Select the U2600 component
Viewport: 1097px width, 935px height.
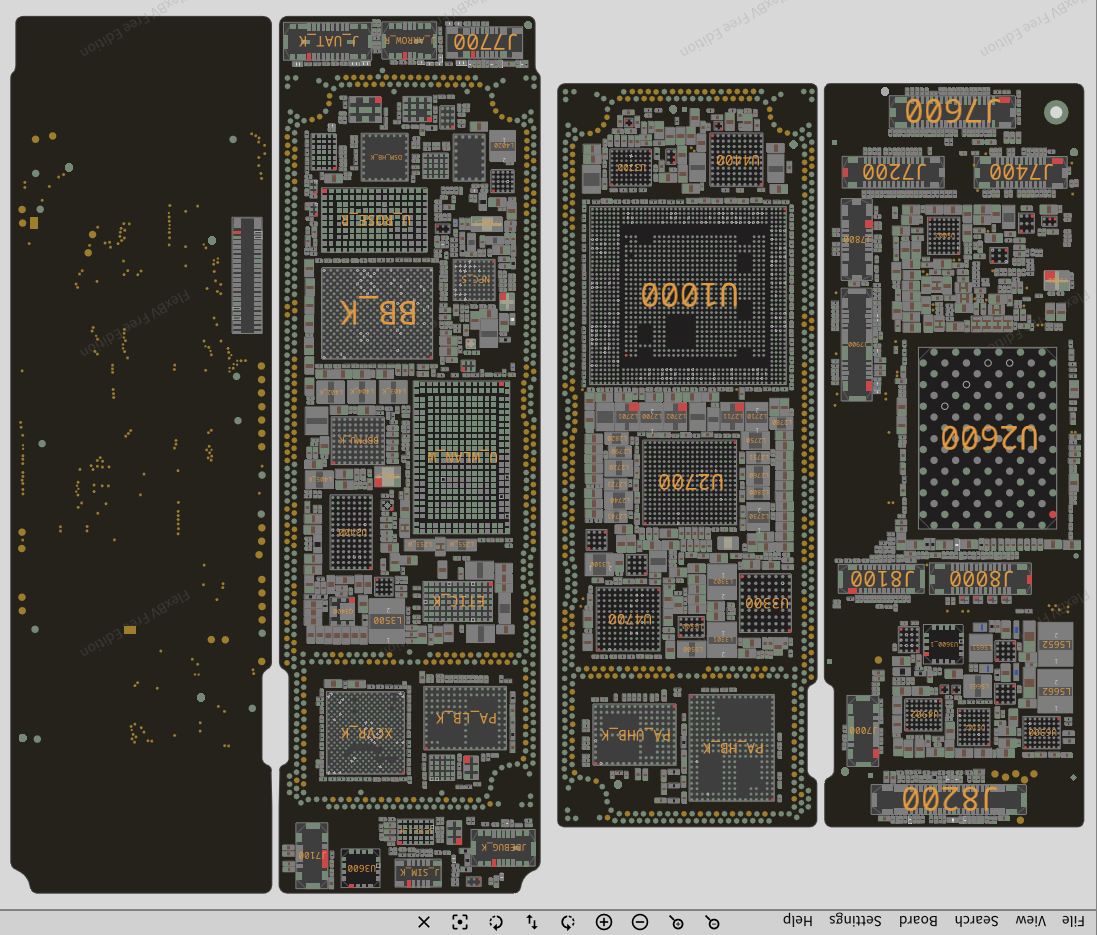pos(987,438)
